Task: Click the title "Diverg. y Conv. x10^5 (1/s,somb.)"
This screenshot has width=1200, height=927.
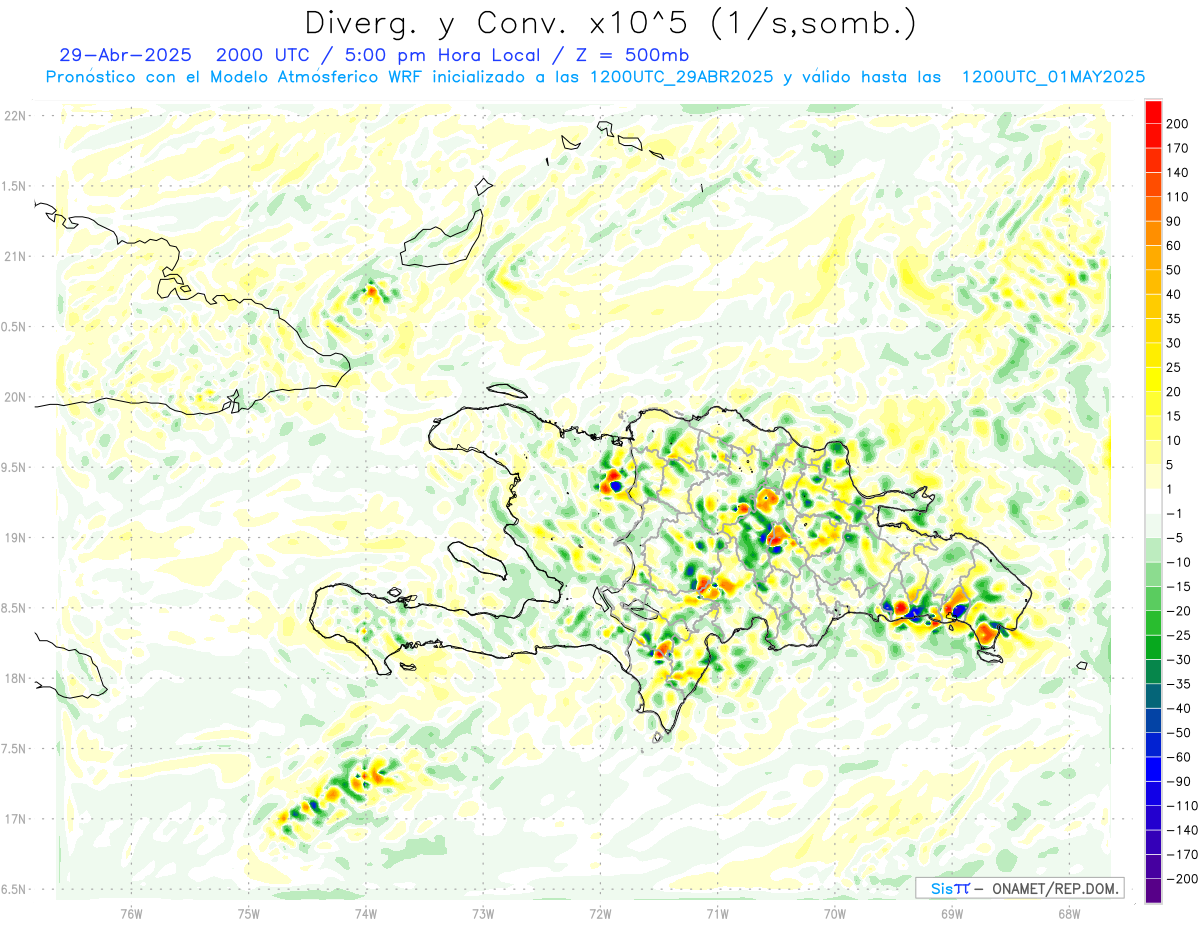Action: point(610,23)
